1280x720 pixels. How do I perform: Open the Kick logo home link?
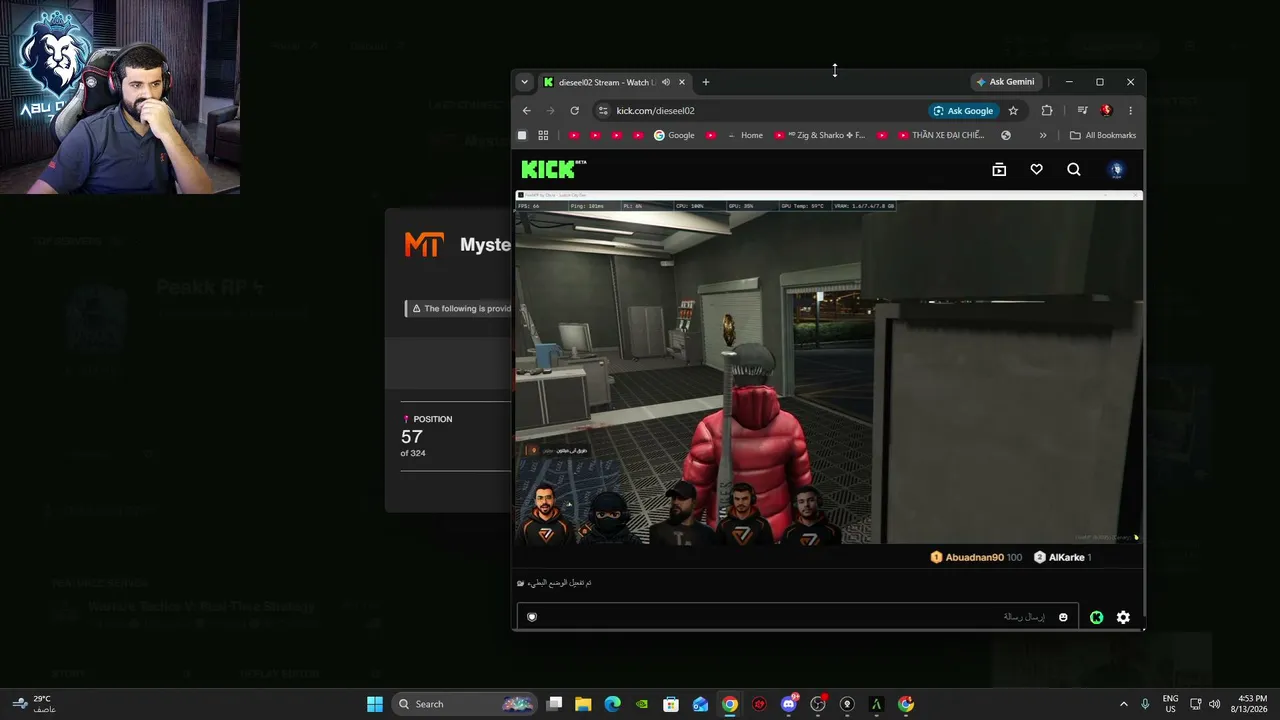coord(553,169)
